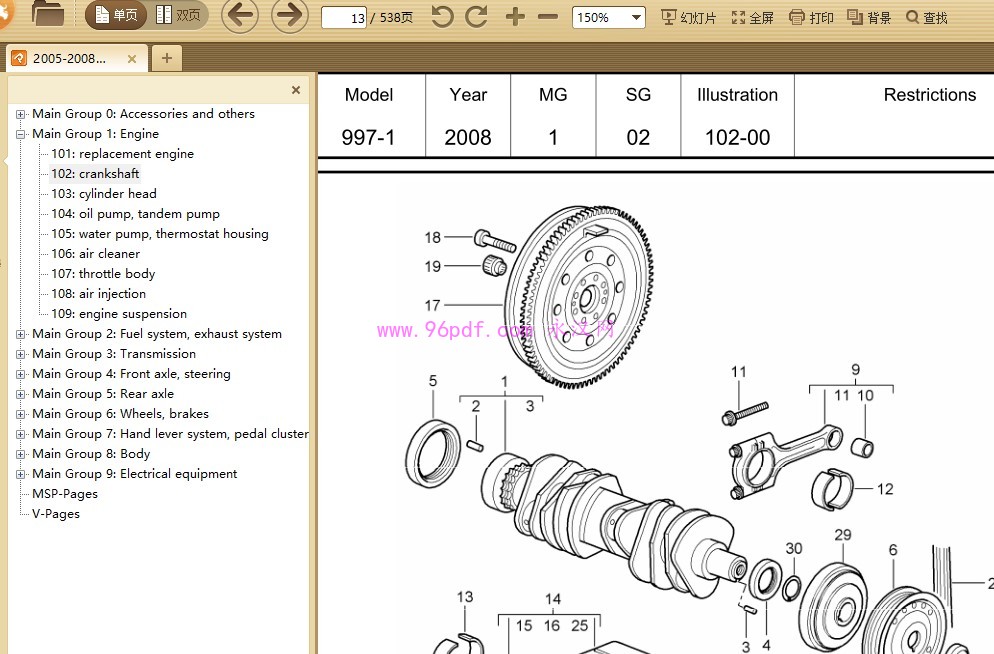This screenshot has width=994, height=654.
Task: Go to the next page arrow
Action: tap(290, 15)
